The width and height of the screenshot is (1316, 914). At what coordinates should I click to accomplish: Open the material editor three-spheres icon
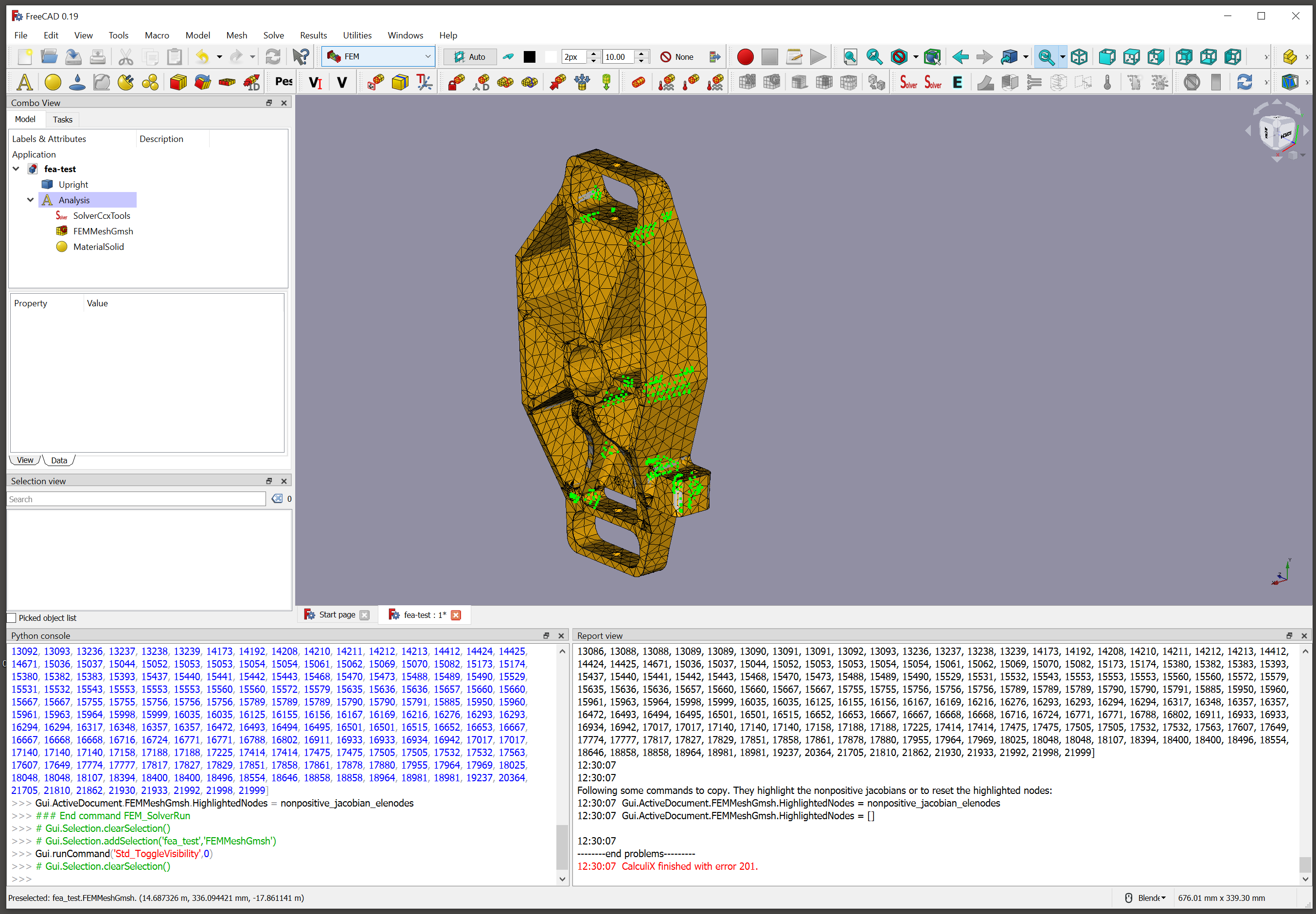click(150, 83)
